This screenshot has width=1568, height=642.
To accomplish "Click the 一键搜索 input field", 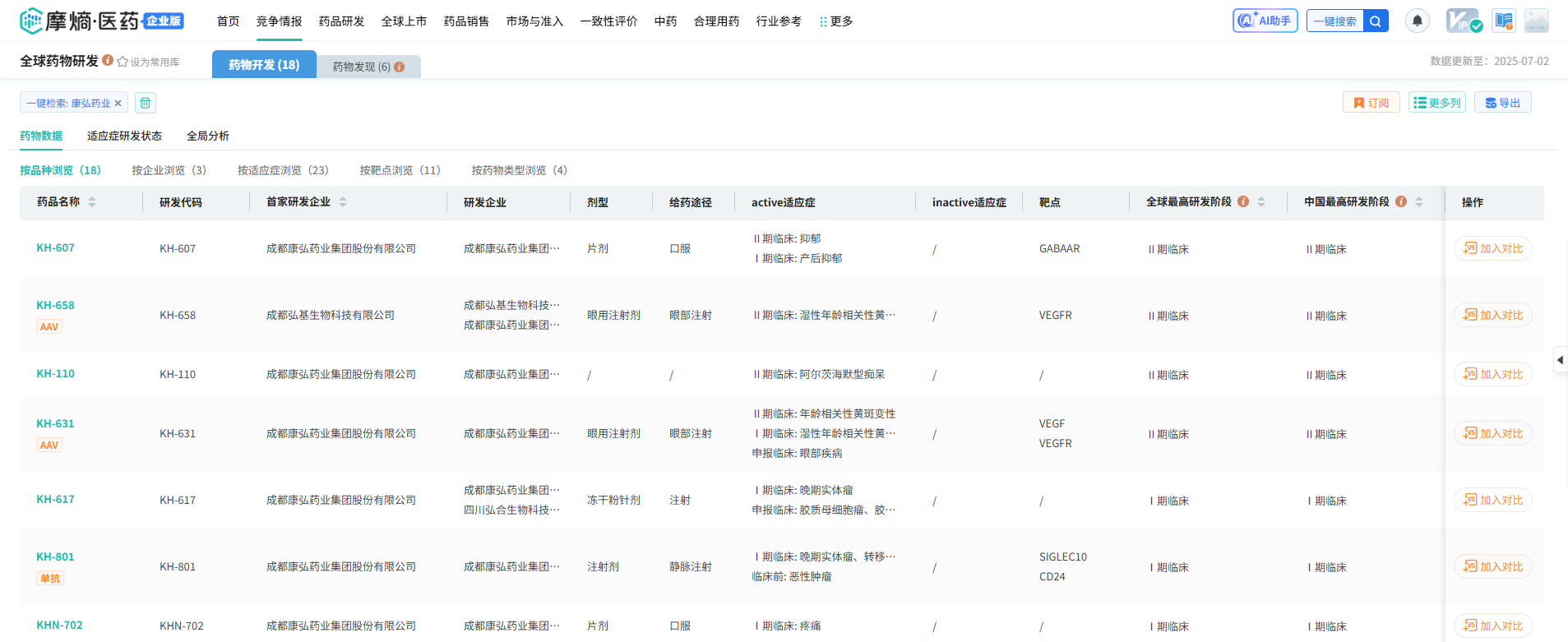I will pyautogui.click(x=1334, y=21).
